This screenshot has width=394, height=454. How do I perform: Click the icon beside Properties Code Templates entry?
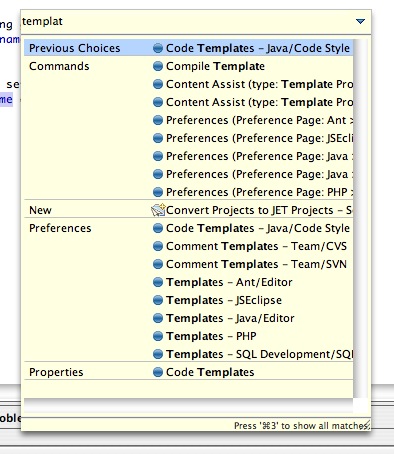coord(158,372)
